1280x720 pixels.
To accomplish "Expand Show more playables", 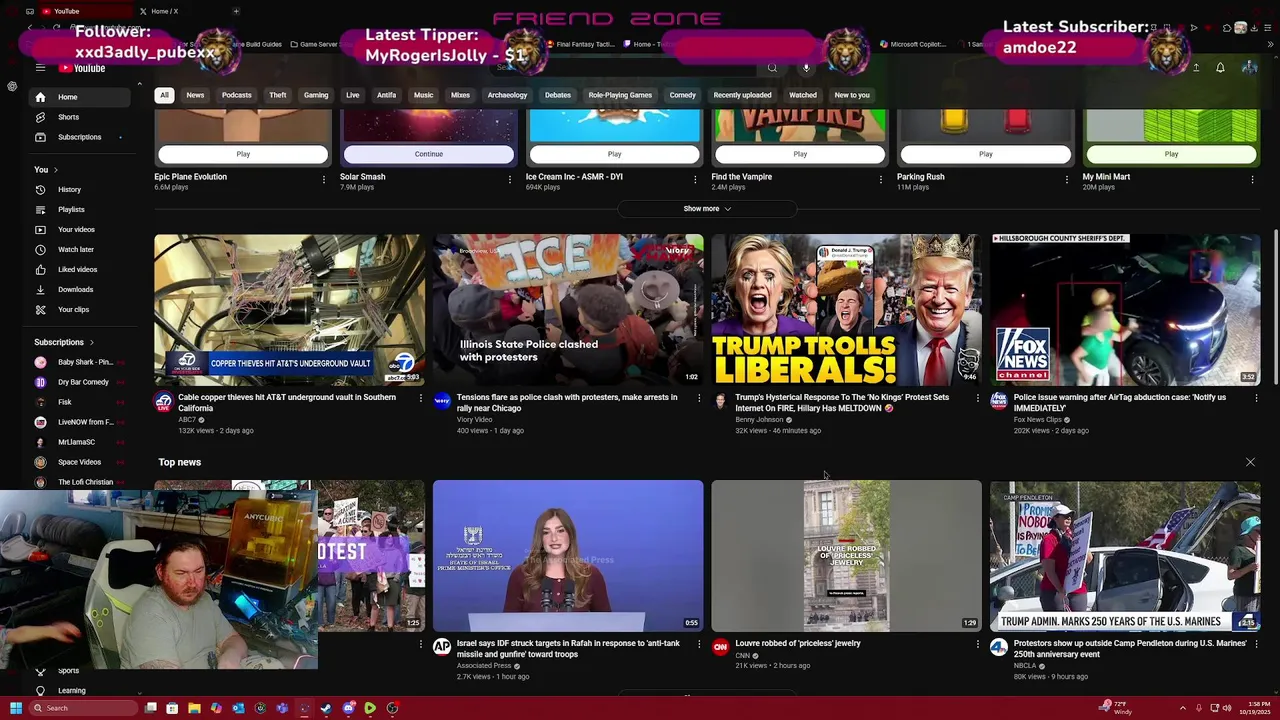I will (707, 209).
